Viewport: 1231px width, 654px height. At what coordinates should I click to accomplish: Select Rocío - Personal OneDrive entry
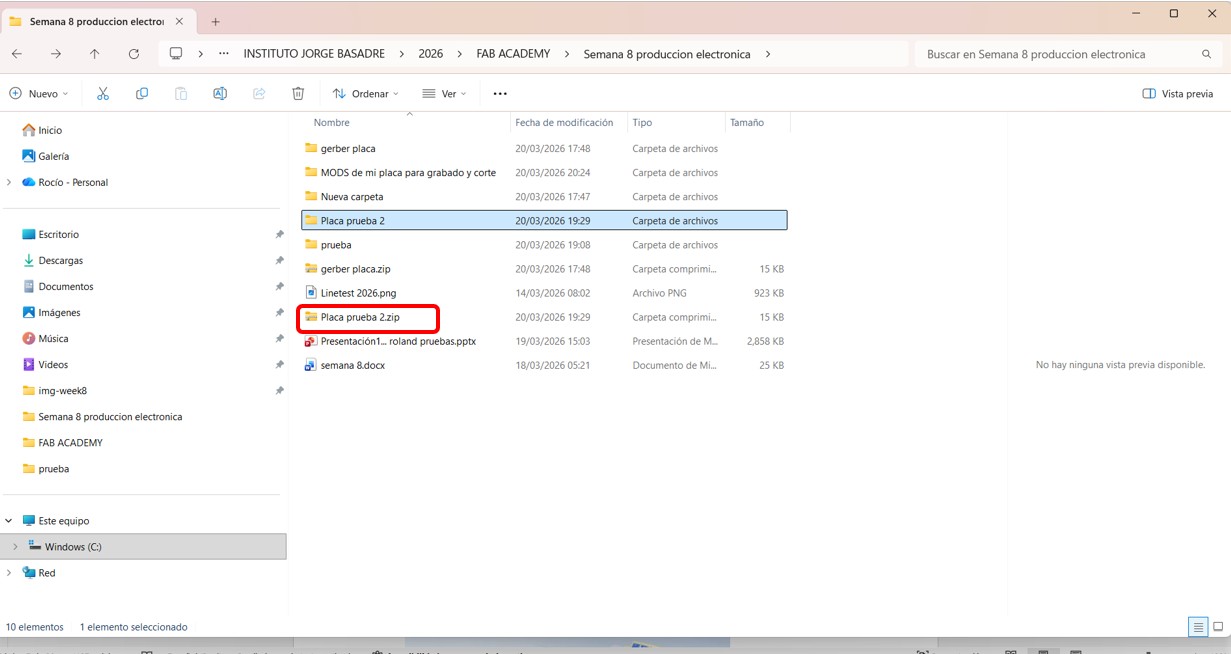coord(73,182)
